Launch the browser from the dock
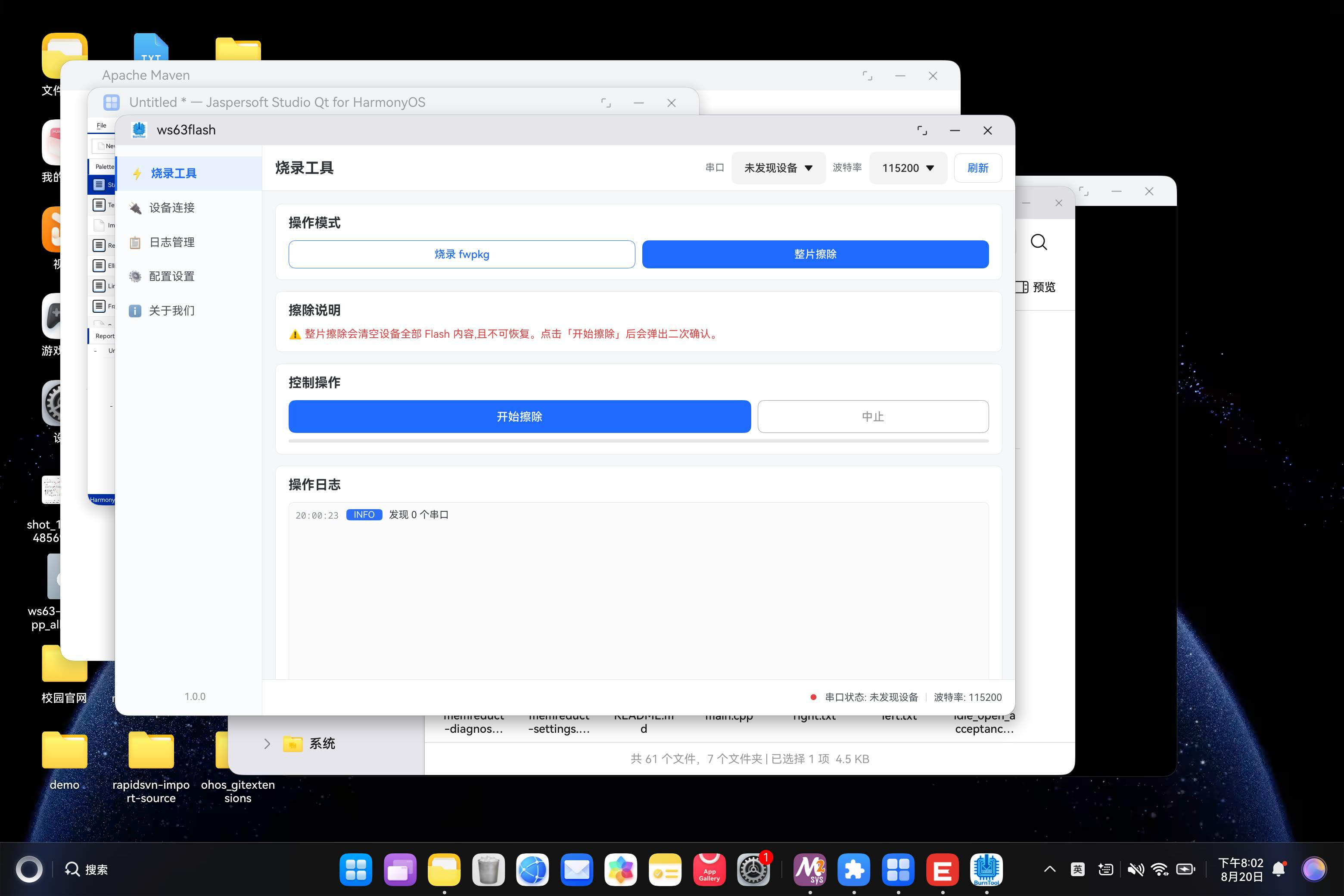Screen dimensions: 1344x896 (532, 870)
